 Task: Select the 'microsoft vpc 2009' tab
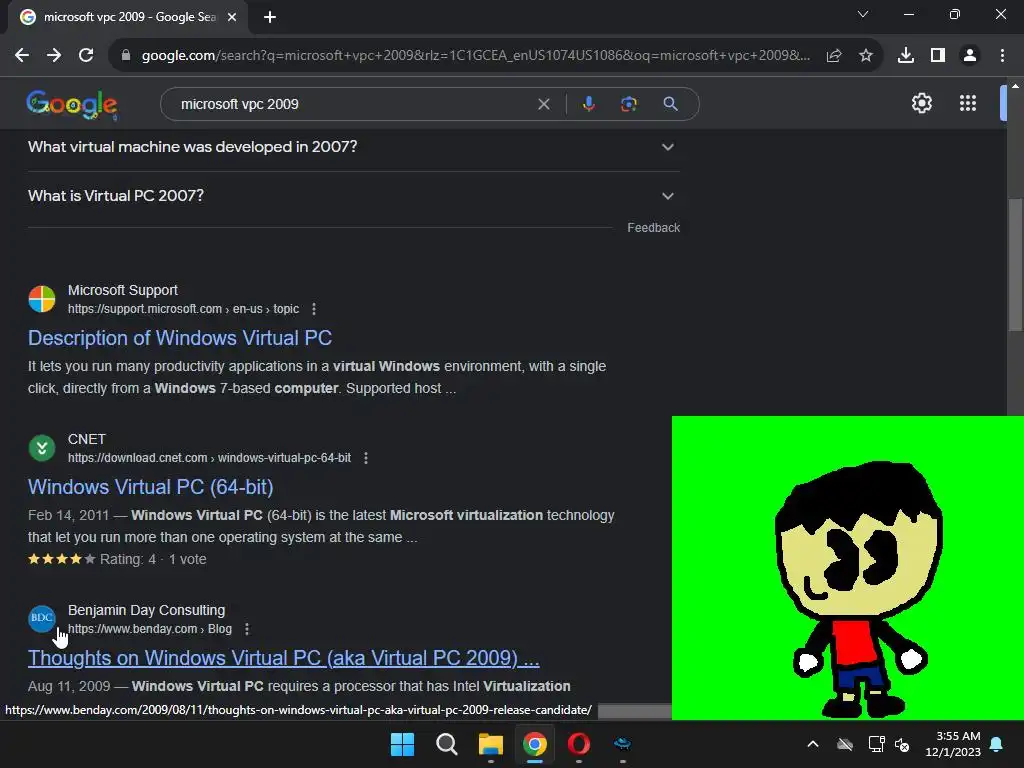(x=129, y=17)
